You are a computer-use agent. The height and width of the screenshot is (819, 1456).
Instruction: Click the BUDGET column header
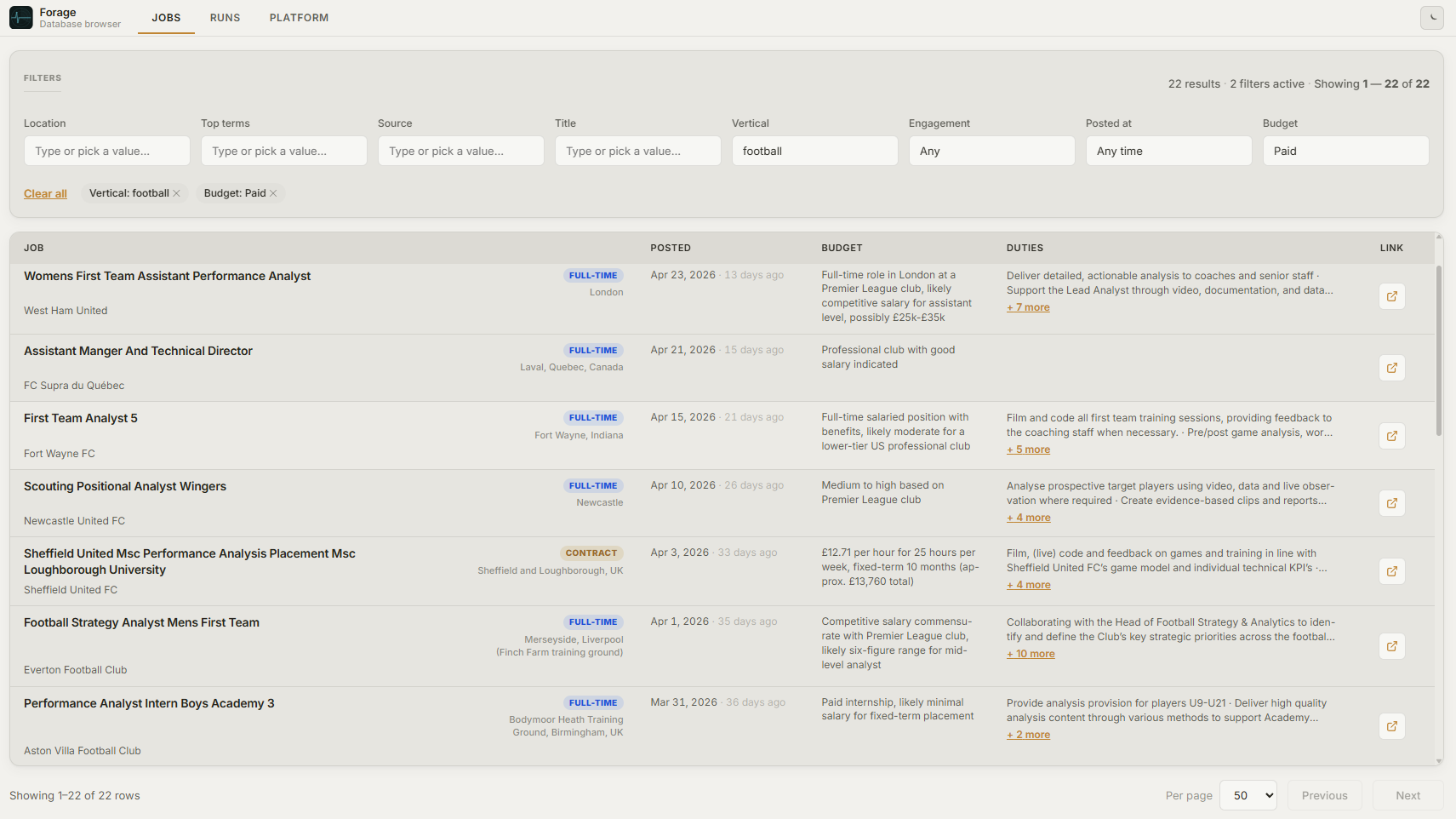point(842,248)
